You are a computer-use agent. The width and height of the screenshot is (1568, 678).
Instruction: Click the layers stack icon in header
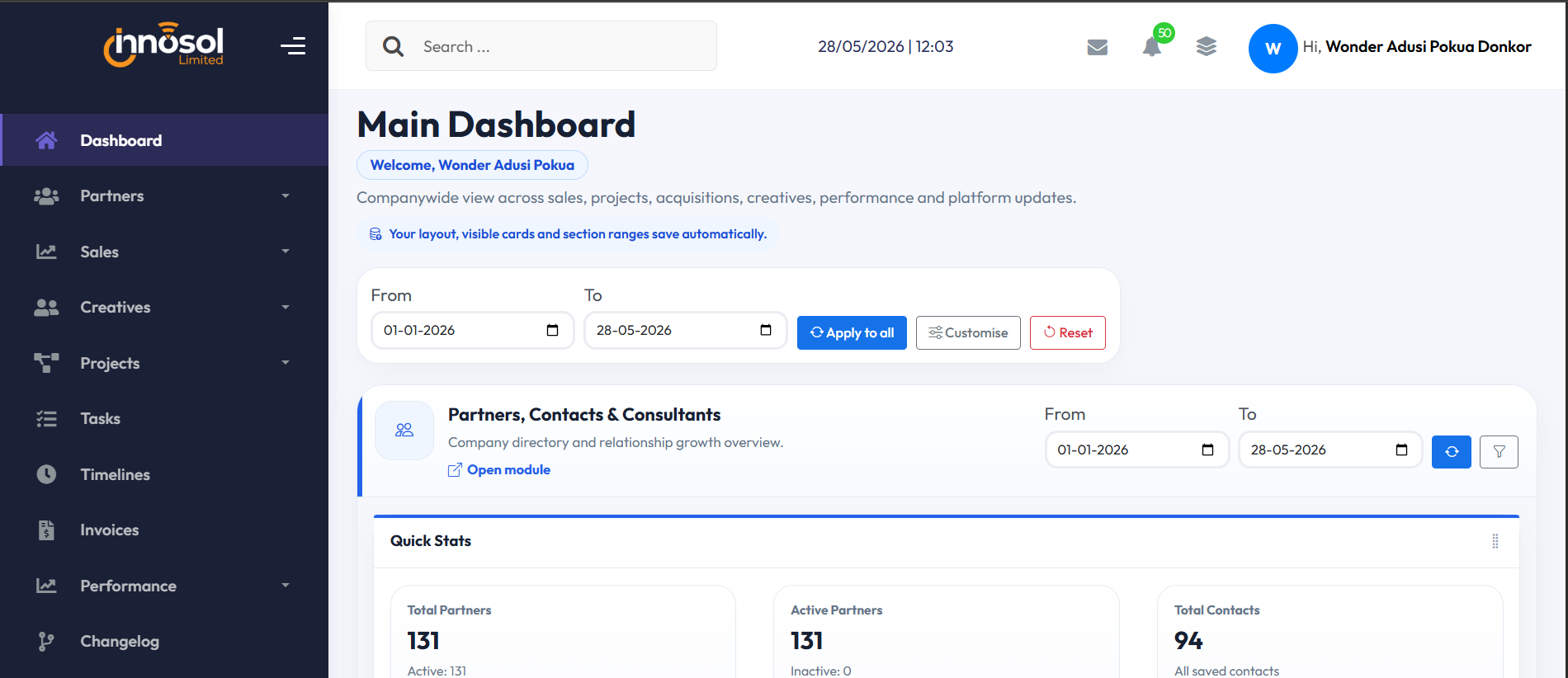click(x=1207, y=47)
